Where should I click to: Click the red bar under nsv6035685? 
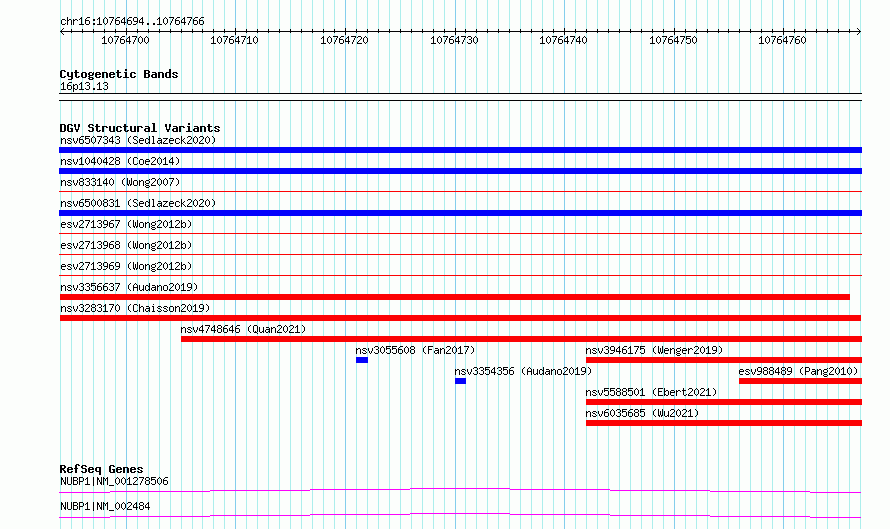(x=724, y=423)
